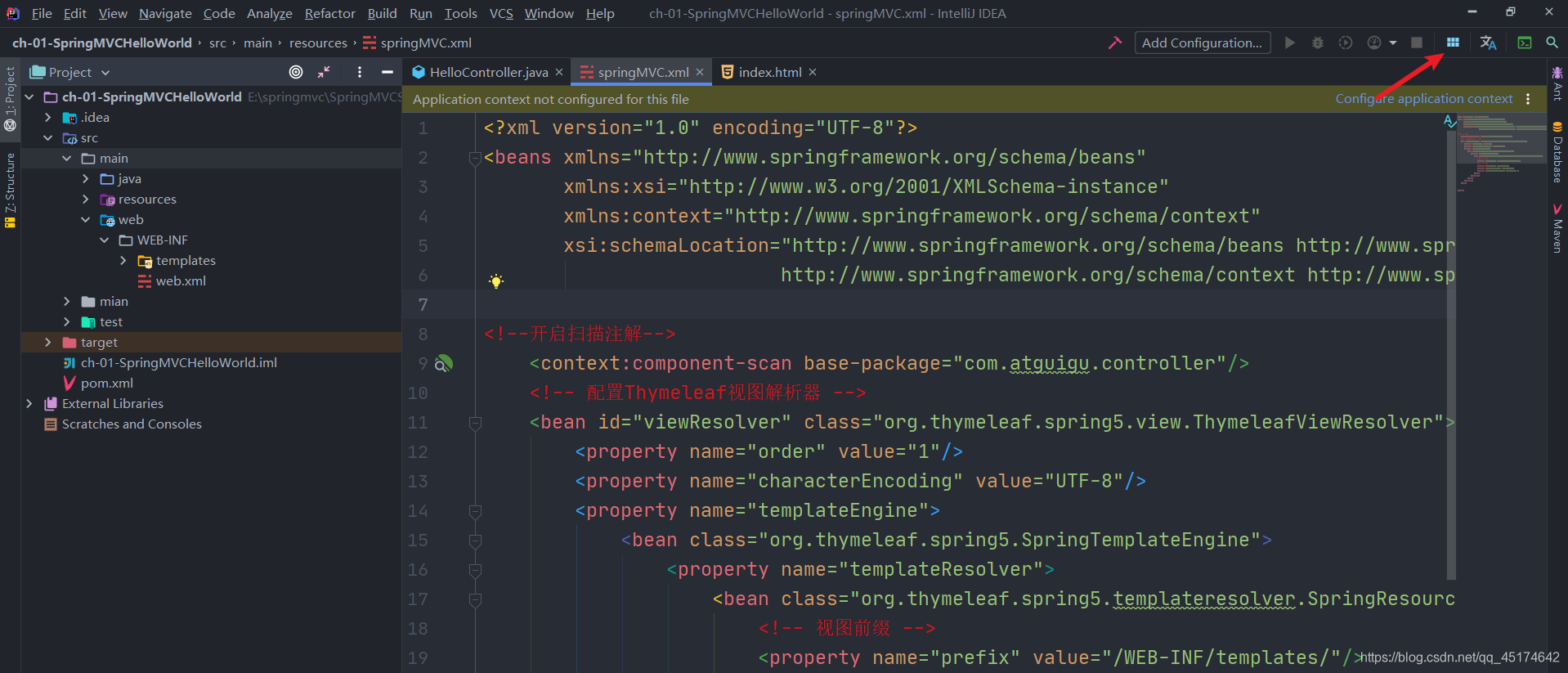Click the Collapse All icon in the Project panel
The image size is (1568, 673).
[324, 72]
